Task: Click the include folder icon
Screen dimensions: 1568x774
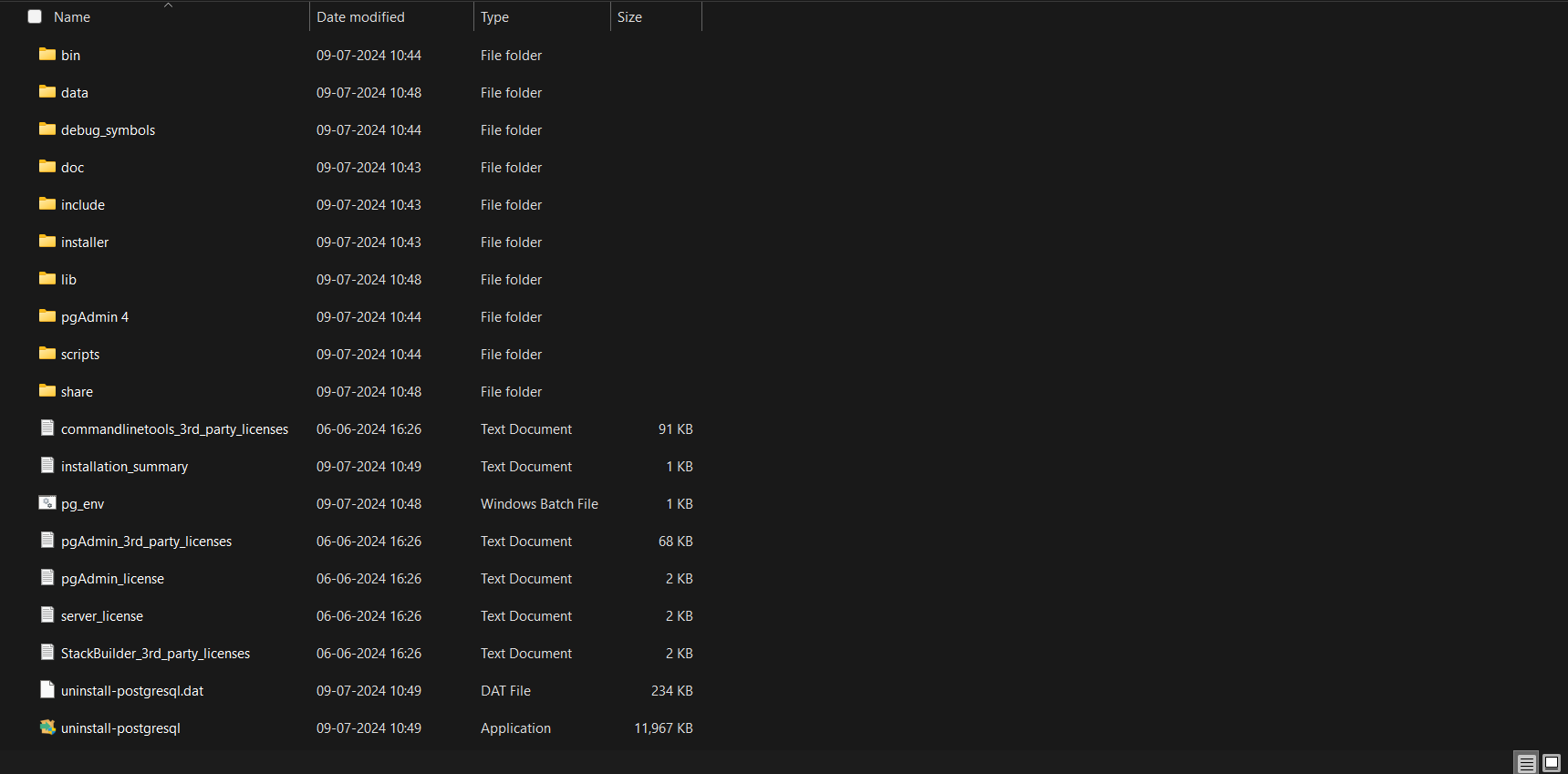Action: point(47,204)
